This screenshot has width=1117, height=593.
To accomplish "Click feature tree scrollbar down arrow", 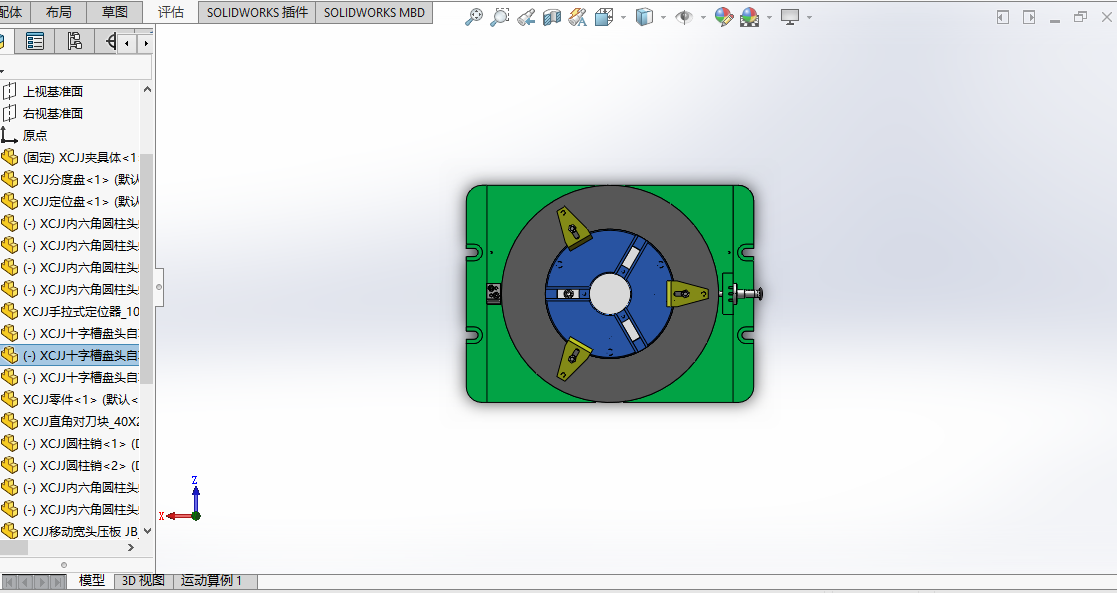I will [147, 531].
